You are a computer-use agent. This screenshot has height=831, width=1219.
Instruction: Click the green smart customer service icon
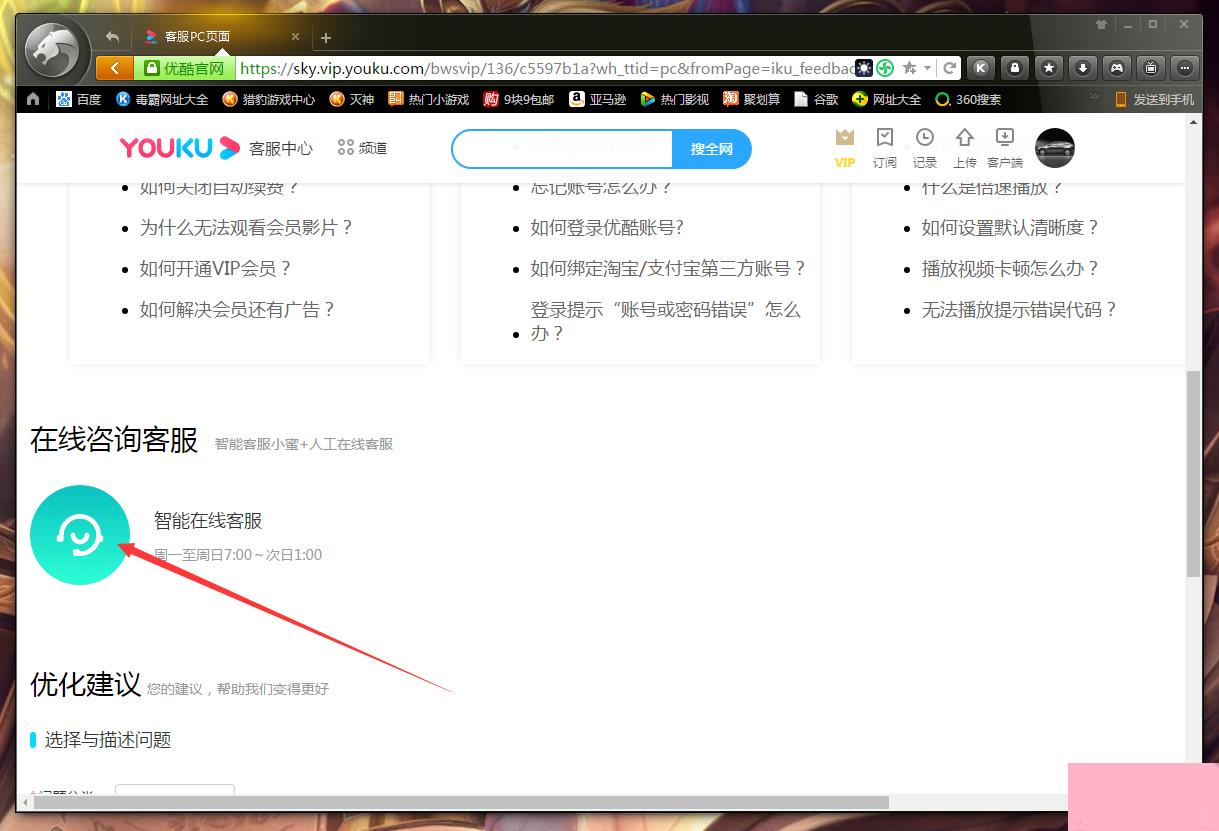point(80,535)
